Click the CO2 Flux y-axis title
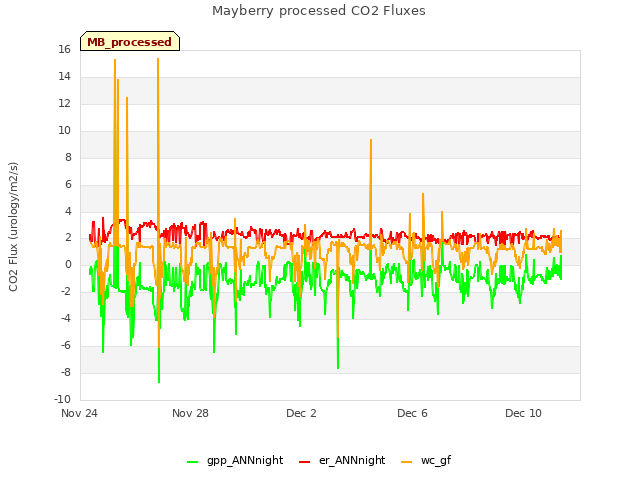 [x=13, y=227]
